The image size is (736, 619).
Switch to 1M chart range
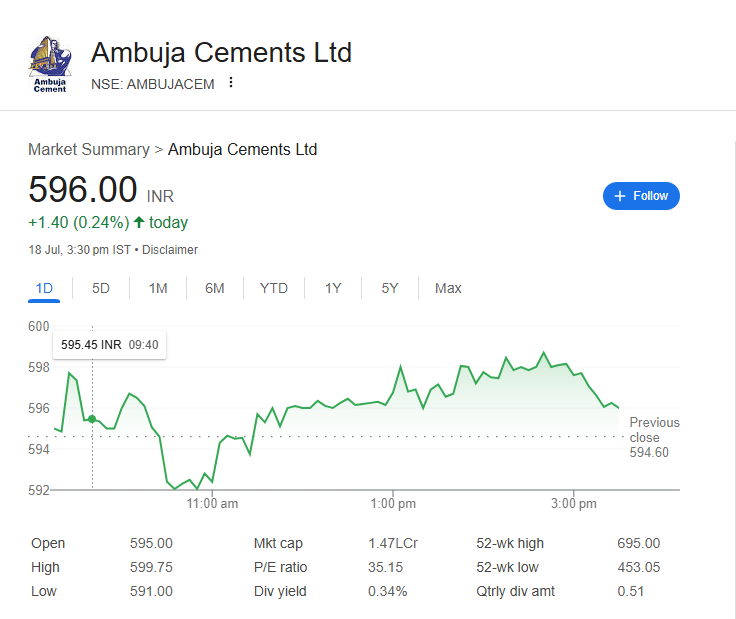[x=158, y=288]
